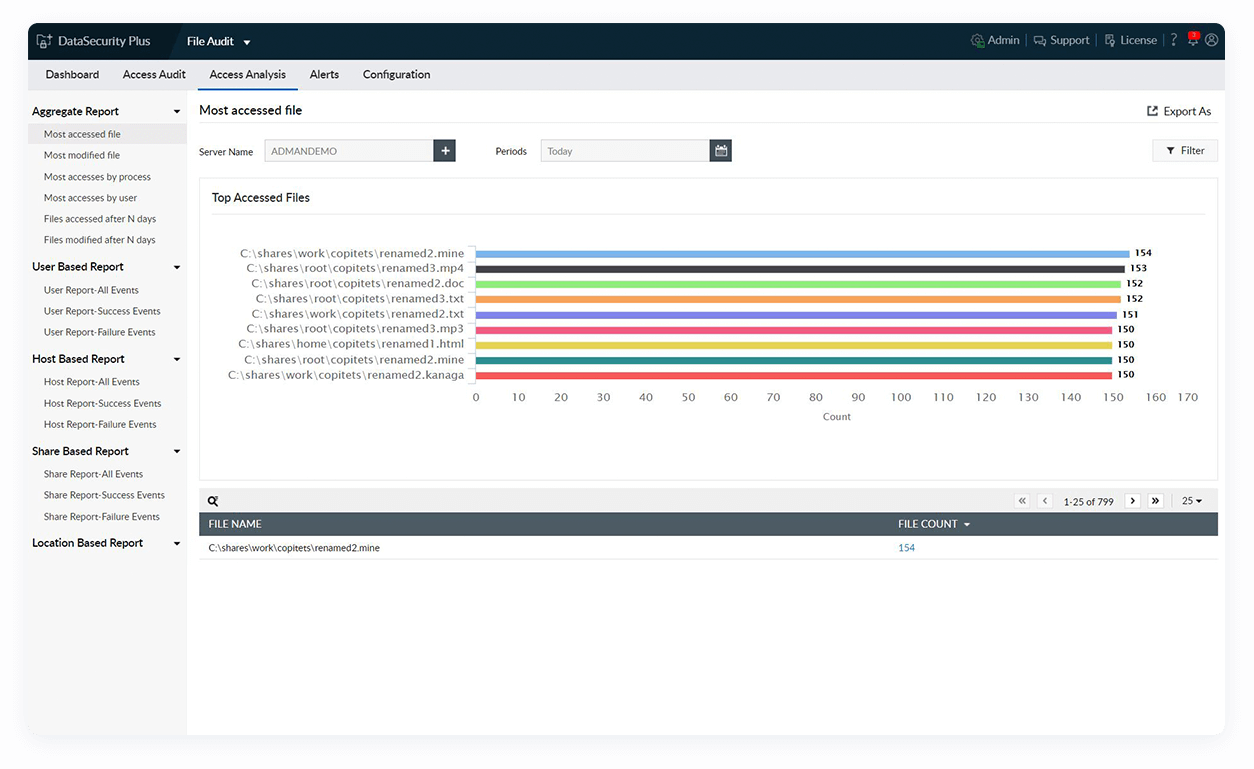Viewport: 1254px width, 769px height.
Task: Open the Configuration tab
Action: click(396, 75)
